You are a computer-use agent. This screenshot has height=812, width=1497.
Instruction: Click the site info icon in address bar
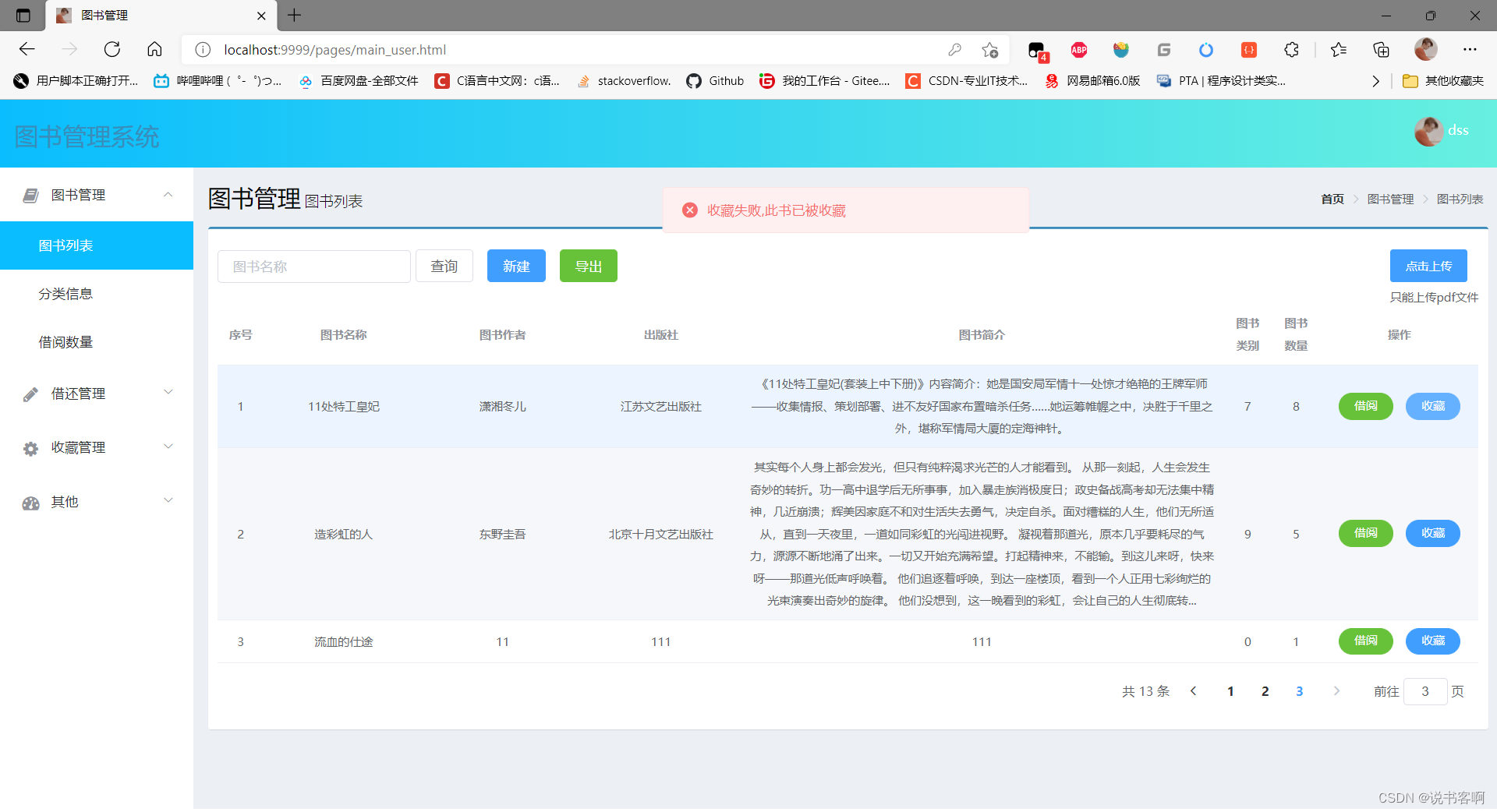point(203,50)
